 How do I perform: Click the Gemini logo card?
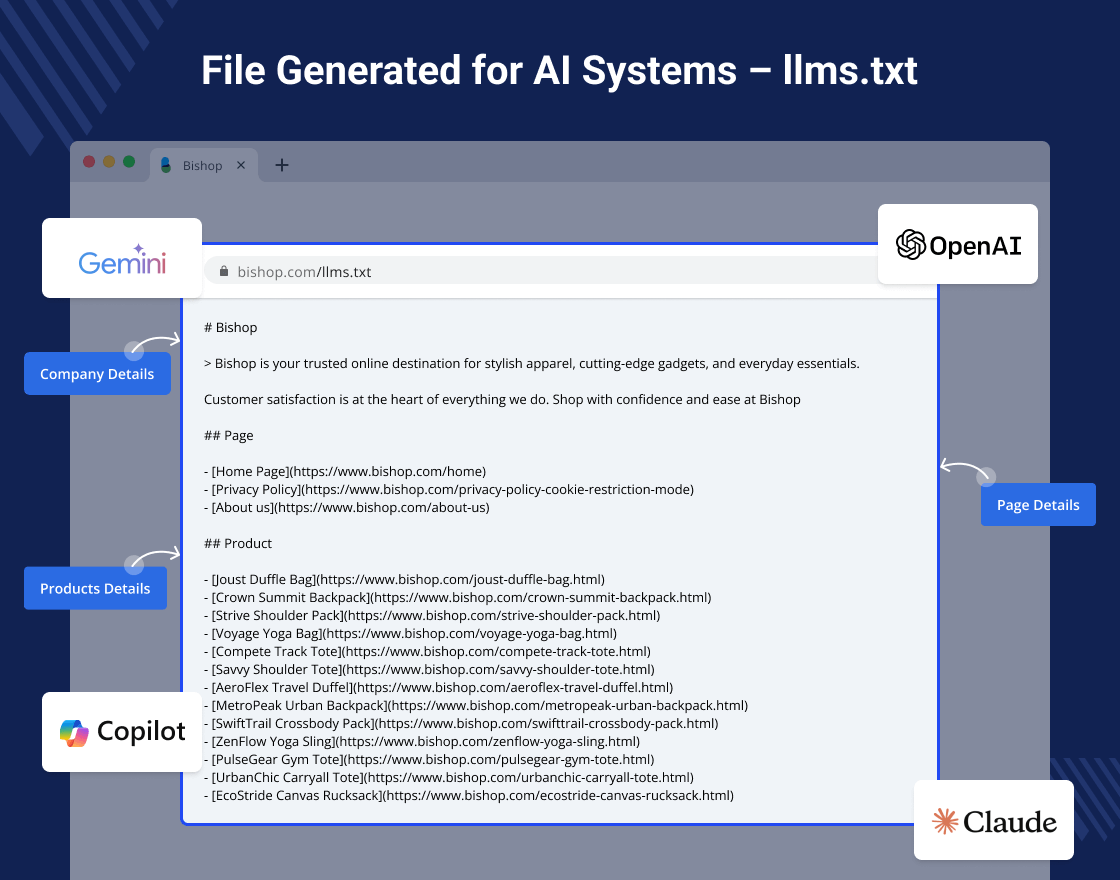(x=122, y=258)
